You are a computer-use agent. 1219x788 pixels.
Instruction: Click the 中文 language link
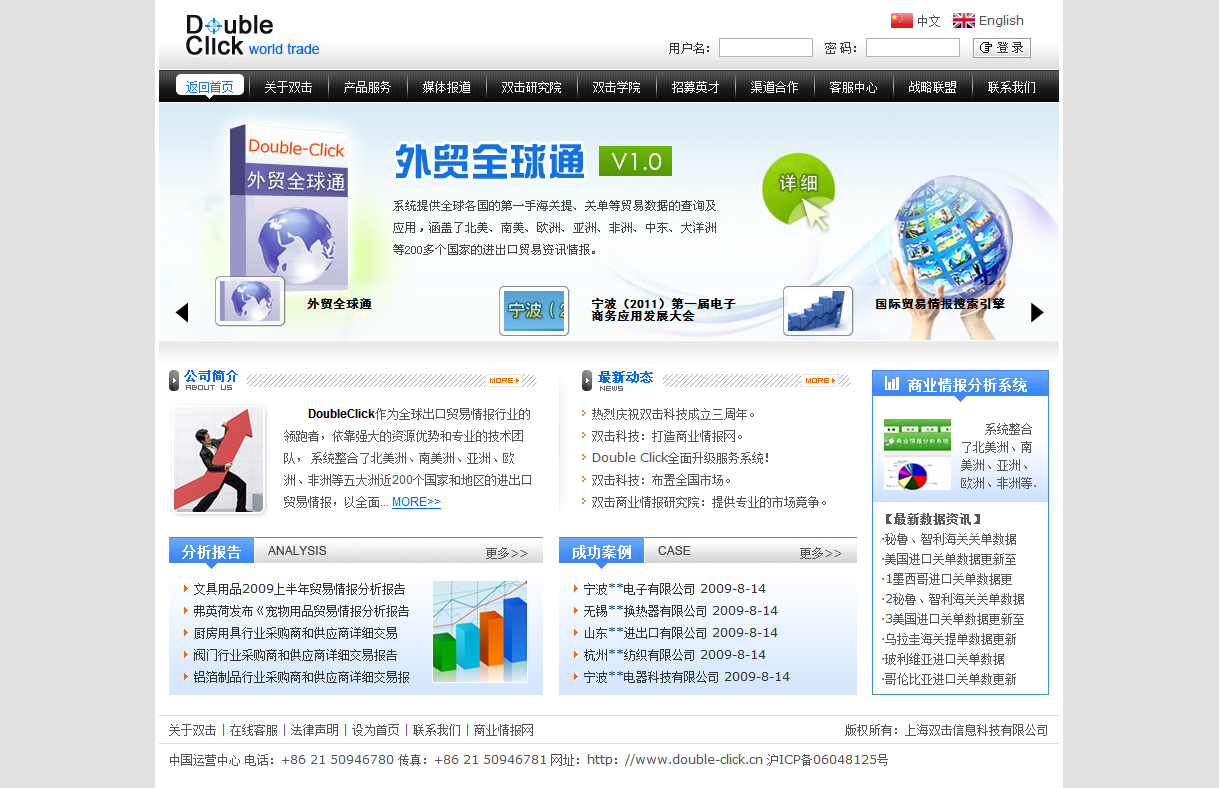929,21
